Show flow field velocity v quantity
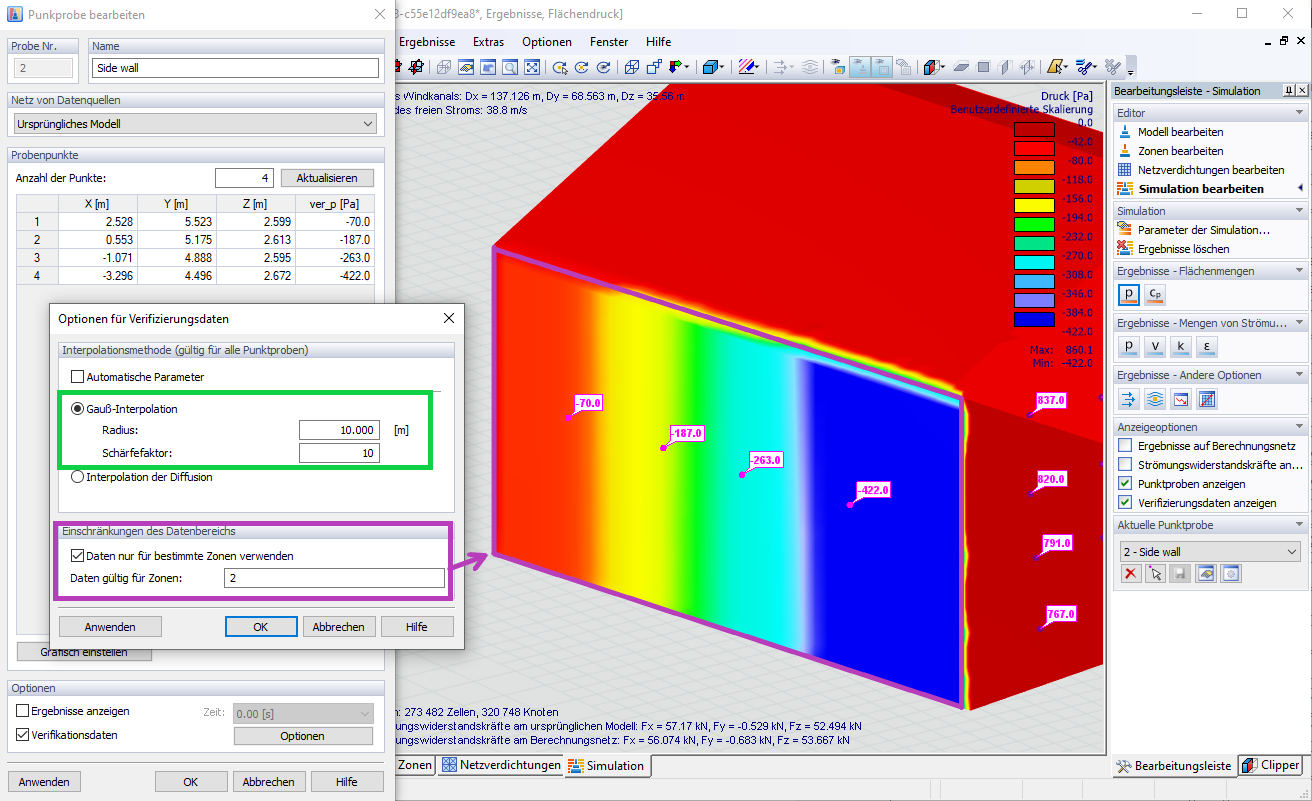The image size is (1312, 801). (x=1155, y=346)
